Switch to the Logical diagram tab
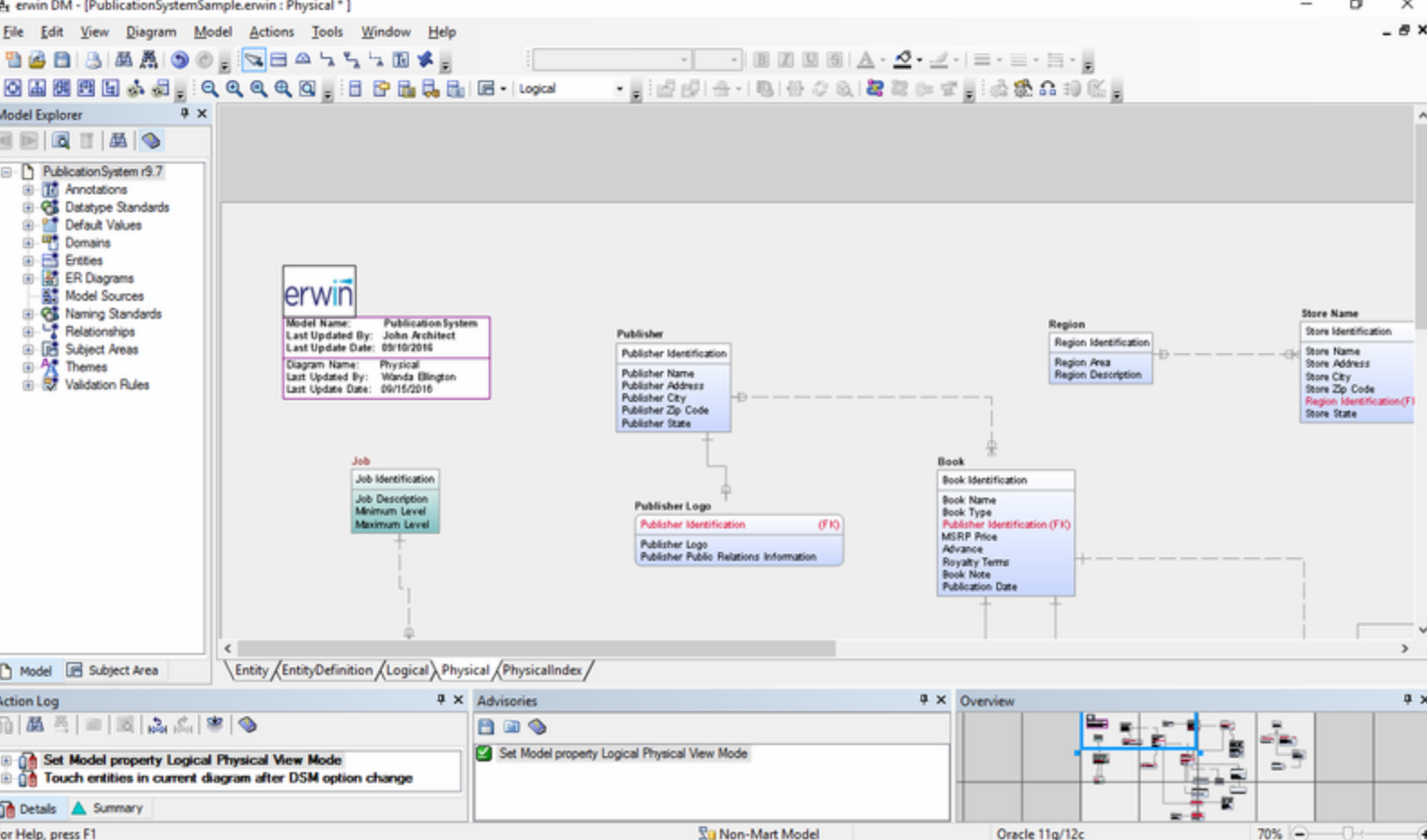This screenshot has width=1427, height=840. tap(407, 670)
